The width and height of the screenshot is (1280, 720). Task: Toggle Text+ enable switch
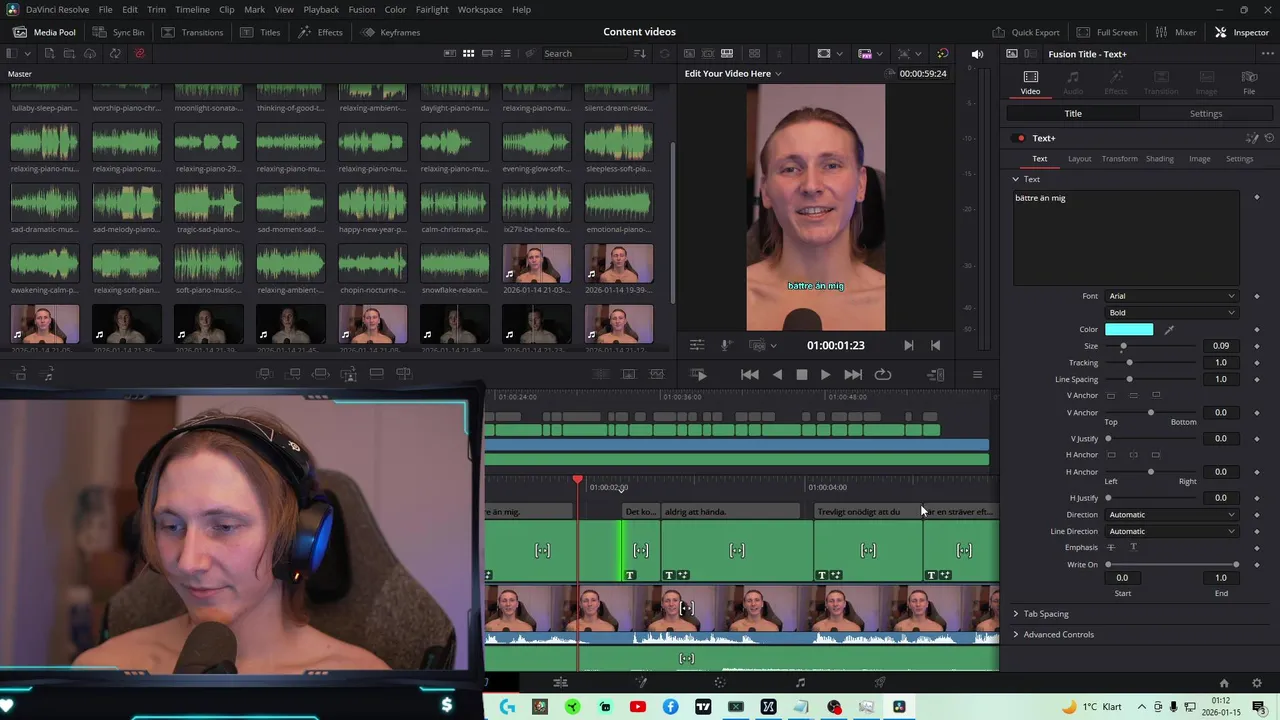tap(1020, 138)
